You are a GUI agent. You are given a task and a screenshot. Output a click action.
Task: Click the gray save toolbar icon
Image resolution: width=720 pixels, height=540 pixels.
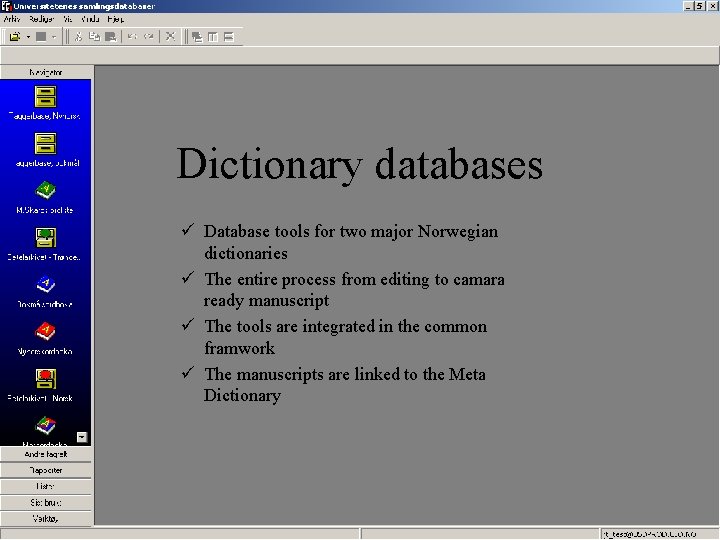41,37
